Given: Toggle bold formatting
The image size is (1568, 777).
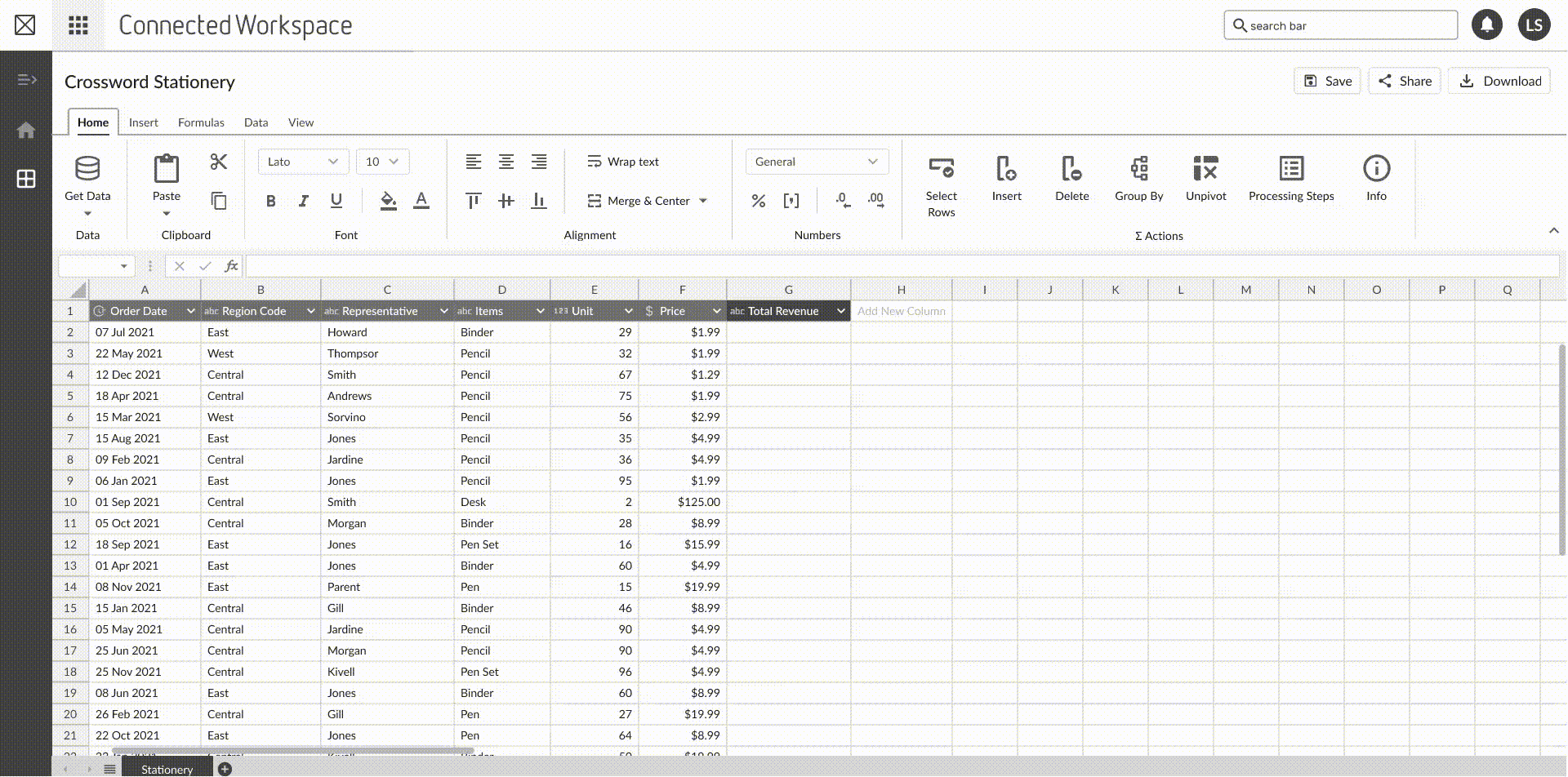Looking at the screenshot, I should [271, 201].
